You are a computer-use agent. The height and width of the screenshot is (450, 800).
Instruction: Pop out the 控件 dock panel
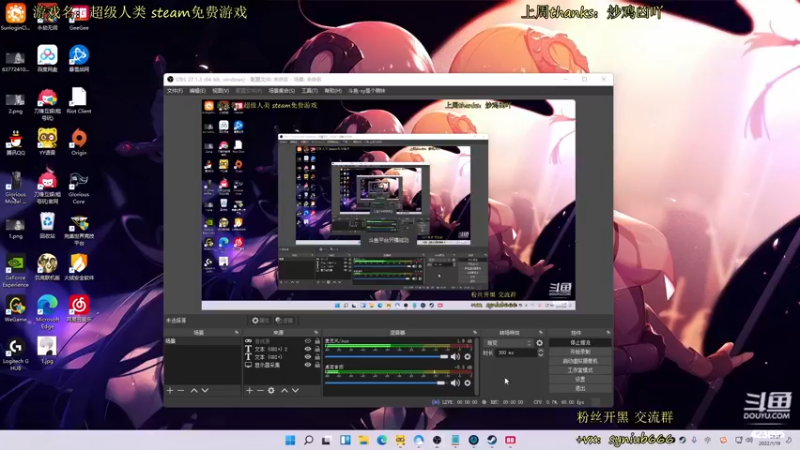pos(608,333)
